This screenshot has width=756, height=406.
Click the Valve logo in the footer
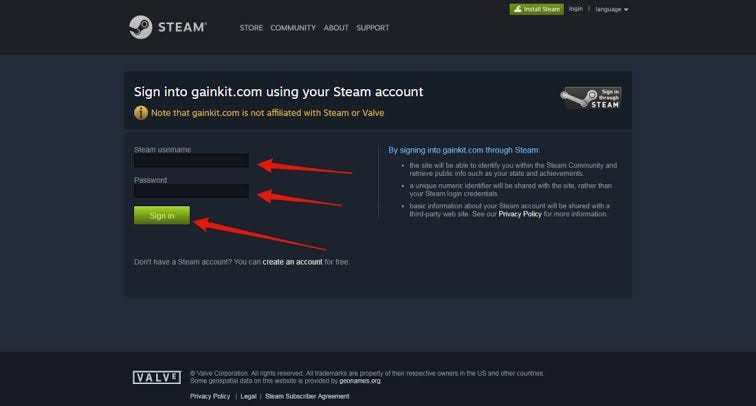click(157, 377)
